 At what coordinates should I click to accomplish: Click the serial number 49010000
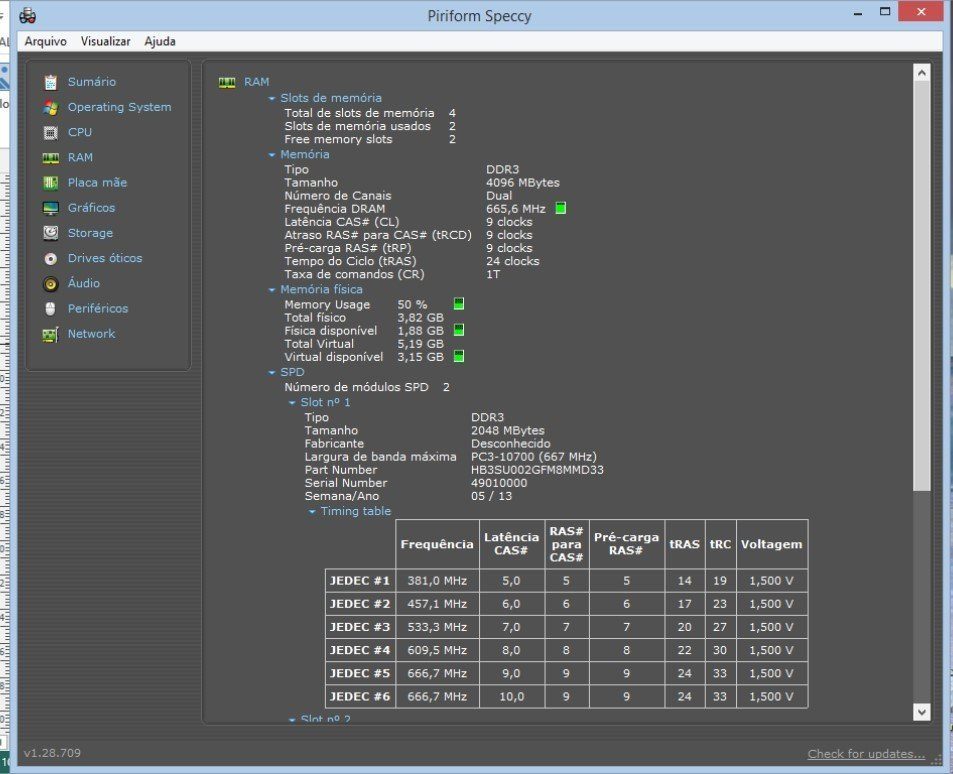tap(499, 483)
